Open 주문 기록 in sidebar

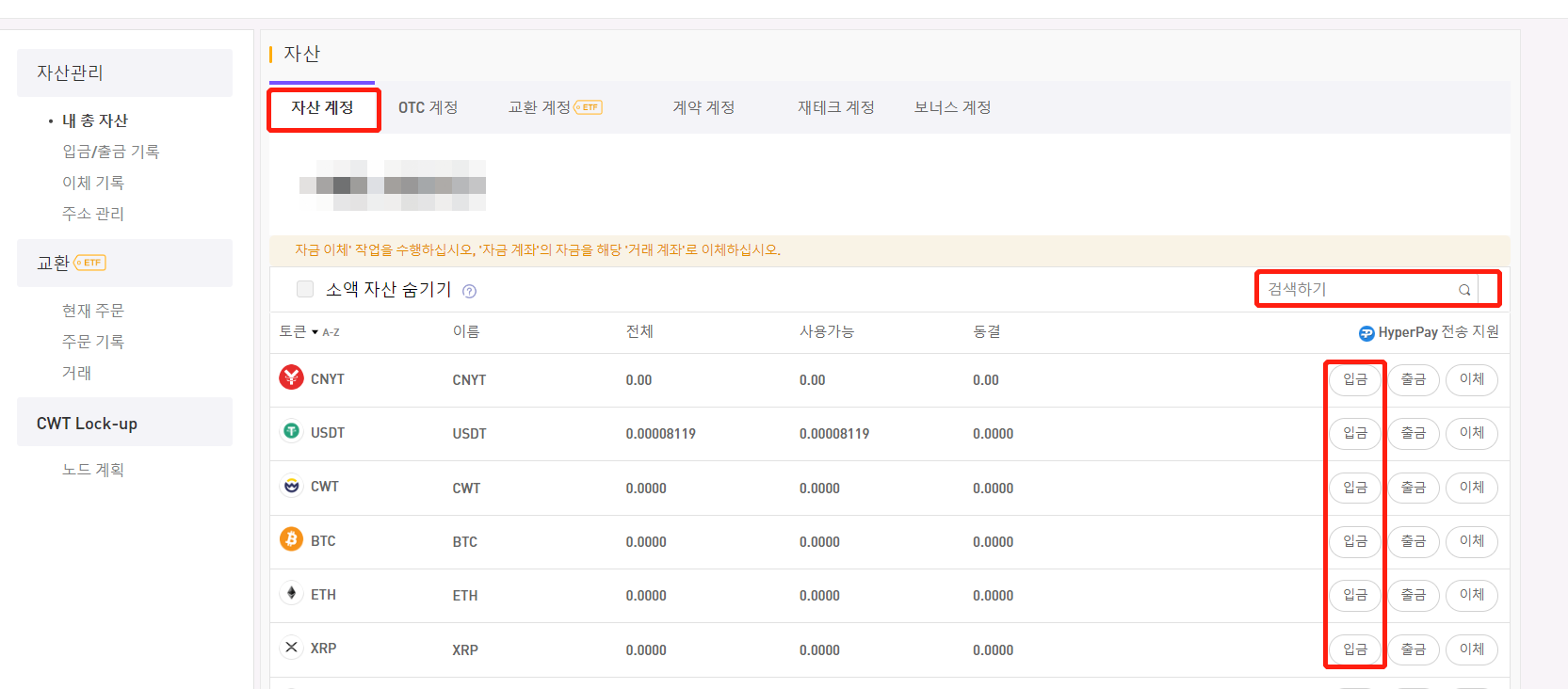click(93, 342)
